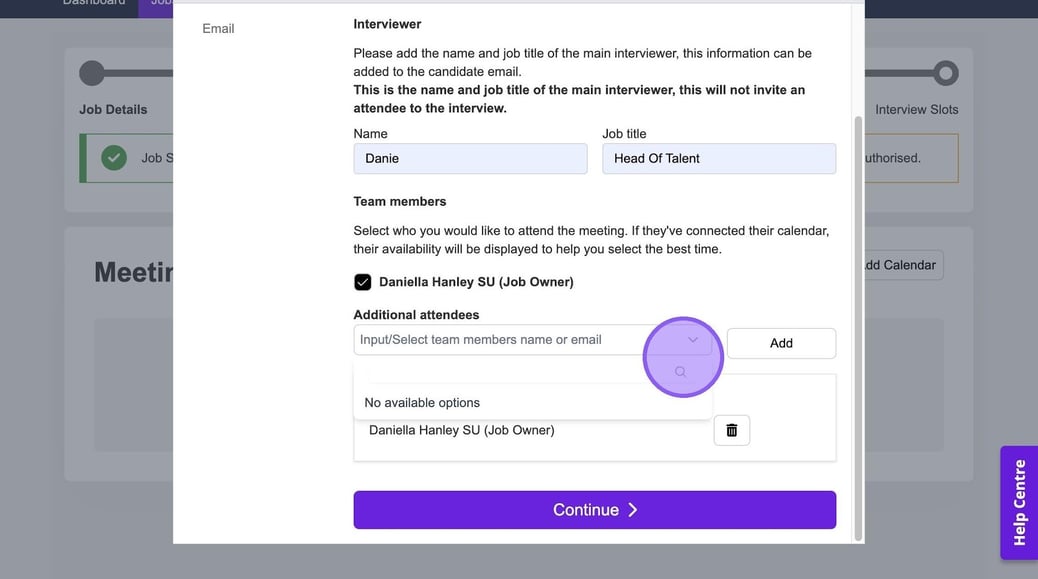
Task: Click the arrow icon on Continue
Action: [x=632, y=510]
